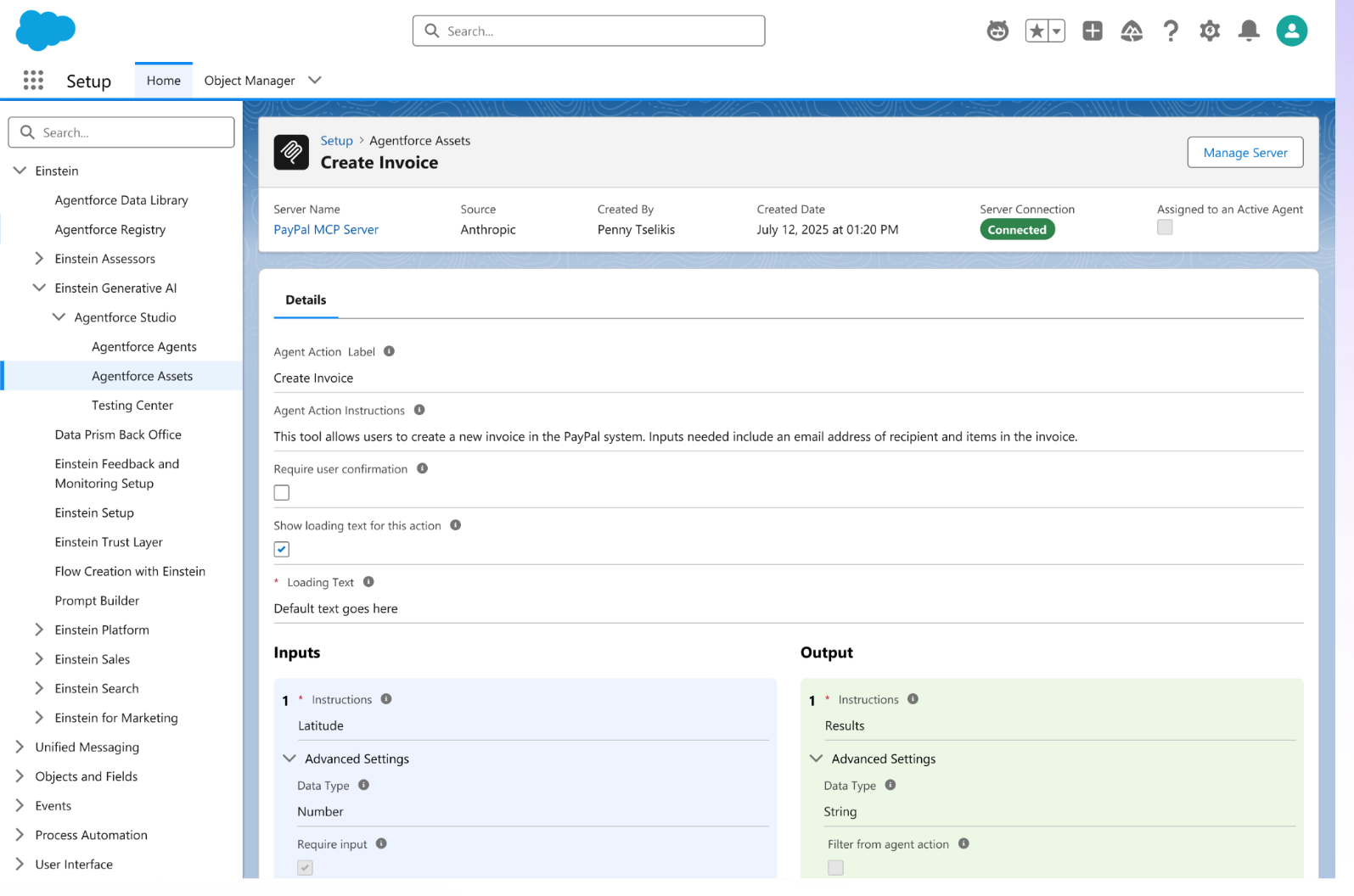The width and height of the screenshot is (1354, 896).
Task: Click the global Search field
Action: [x=588, y=31]
